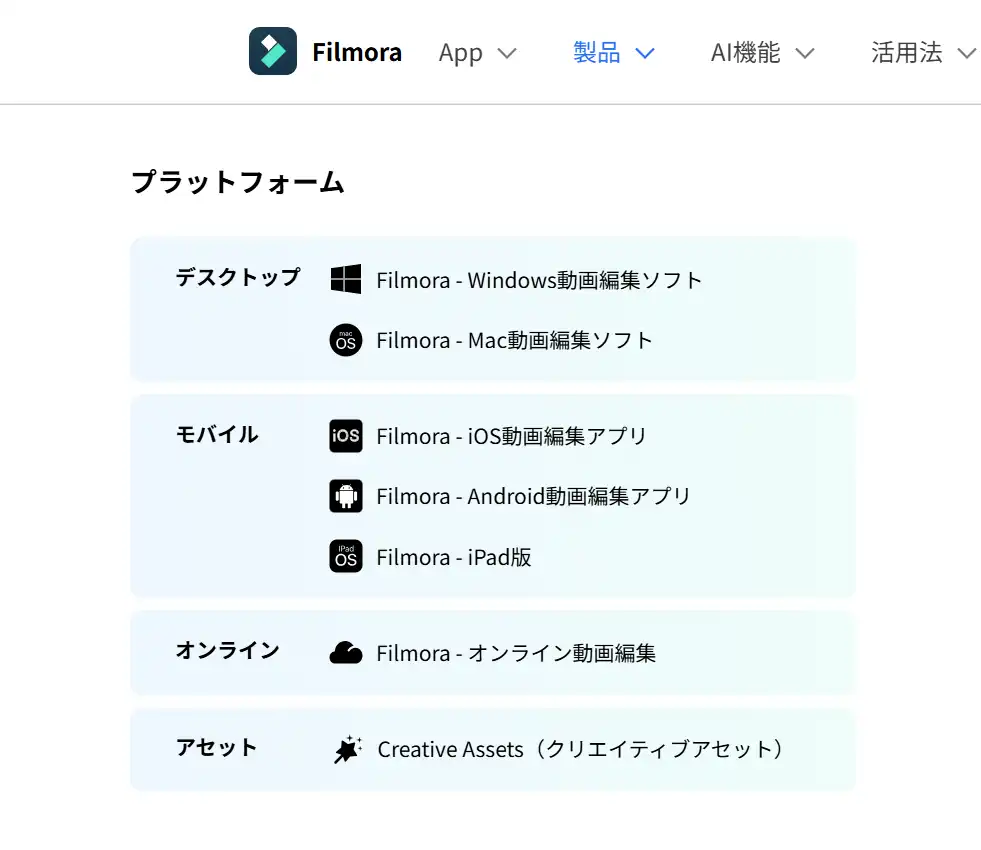The width and height of the screenshot is (981, 850).
Task: Open Filmora - Windows動画編集ソフト link
Action: (539, 280)
